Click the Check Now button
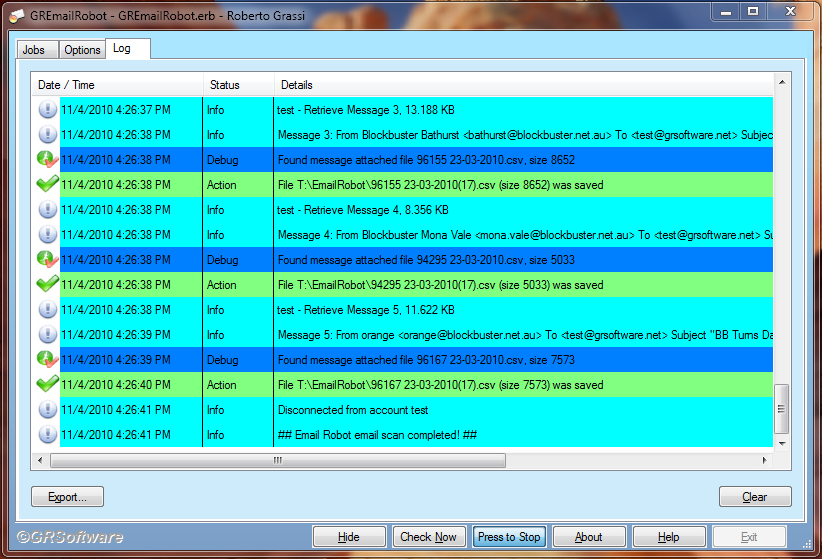 tap(429, 537)
